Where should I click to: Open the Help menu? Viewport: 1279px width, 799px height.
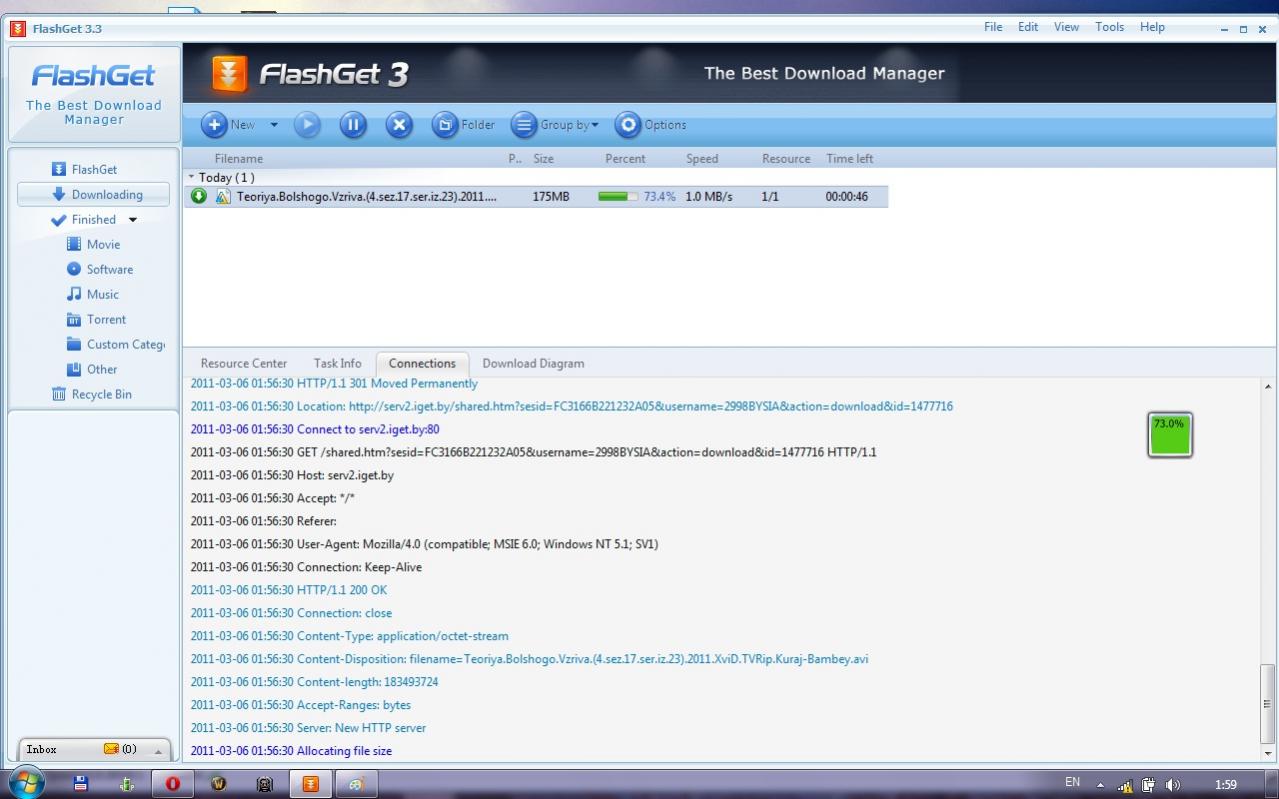(1152, 27)
